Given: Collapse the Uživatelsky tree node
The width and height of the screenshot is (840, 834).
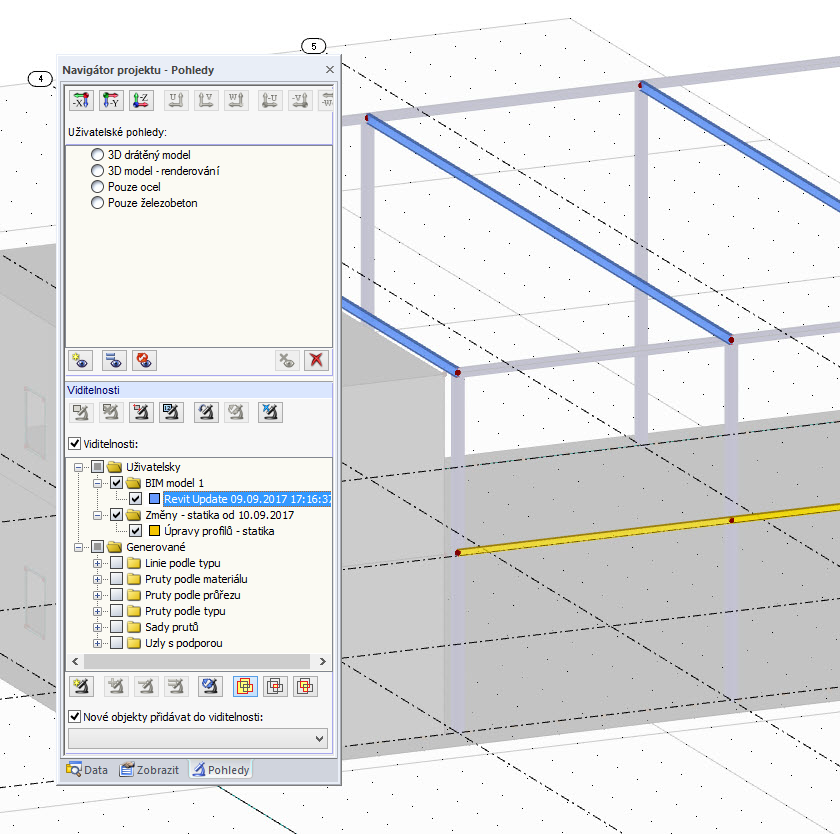Looking at the screenshot, I should click(78, 467).
